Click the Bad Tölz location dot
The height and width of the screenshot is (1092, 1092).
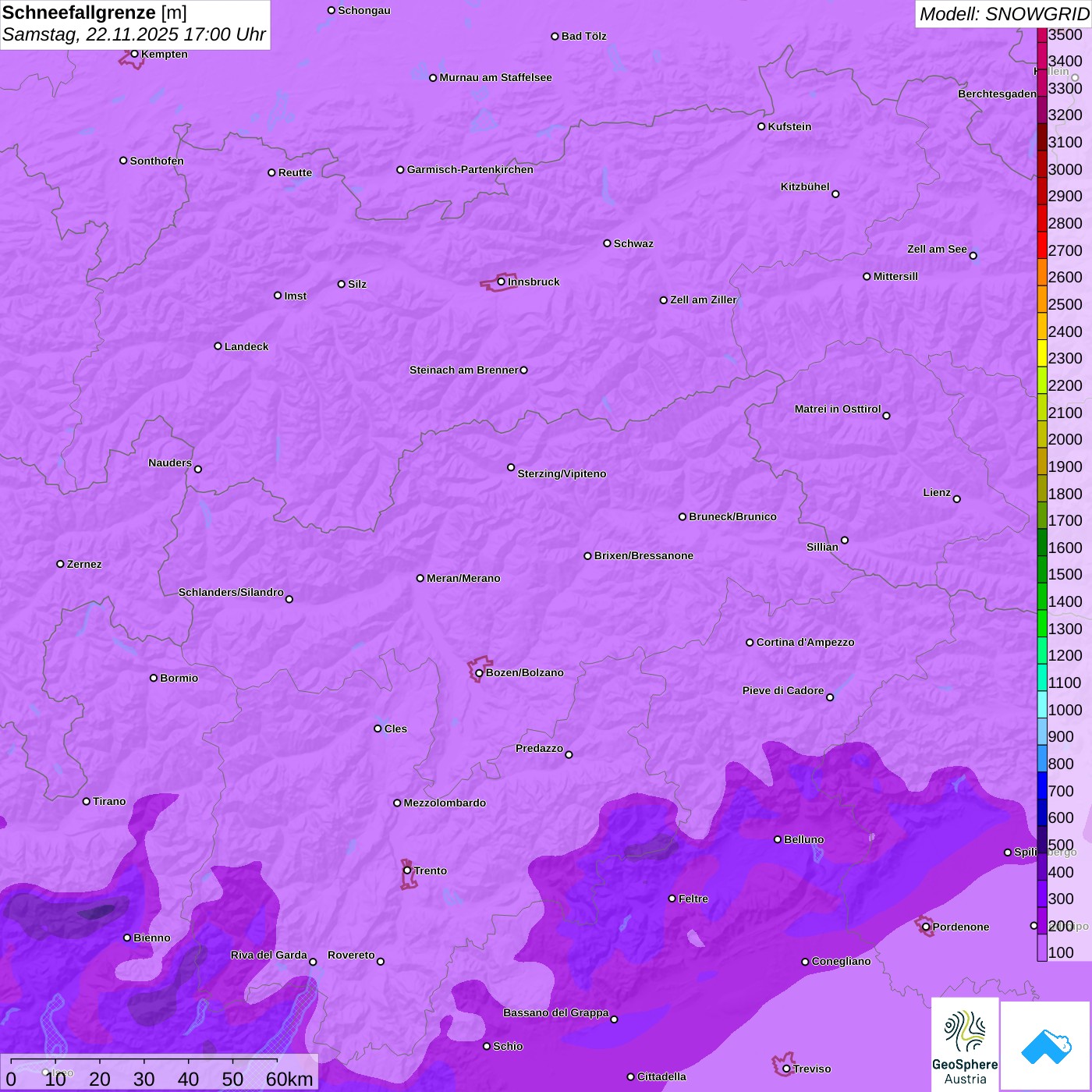(x=555, y=36)
